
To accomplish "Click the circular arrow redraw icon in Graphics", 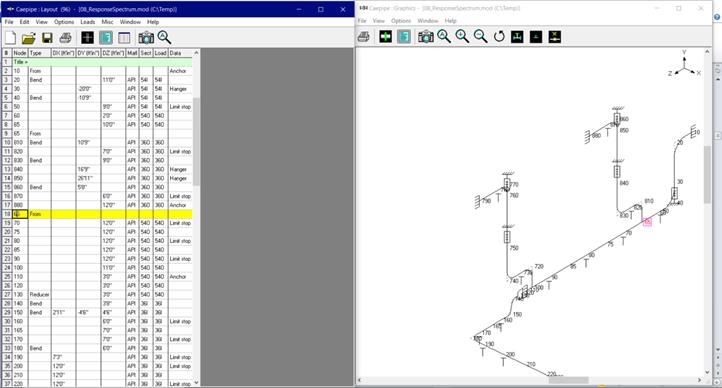I will coord(499,36).
